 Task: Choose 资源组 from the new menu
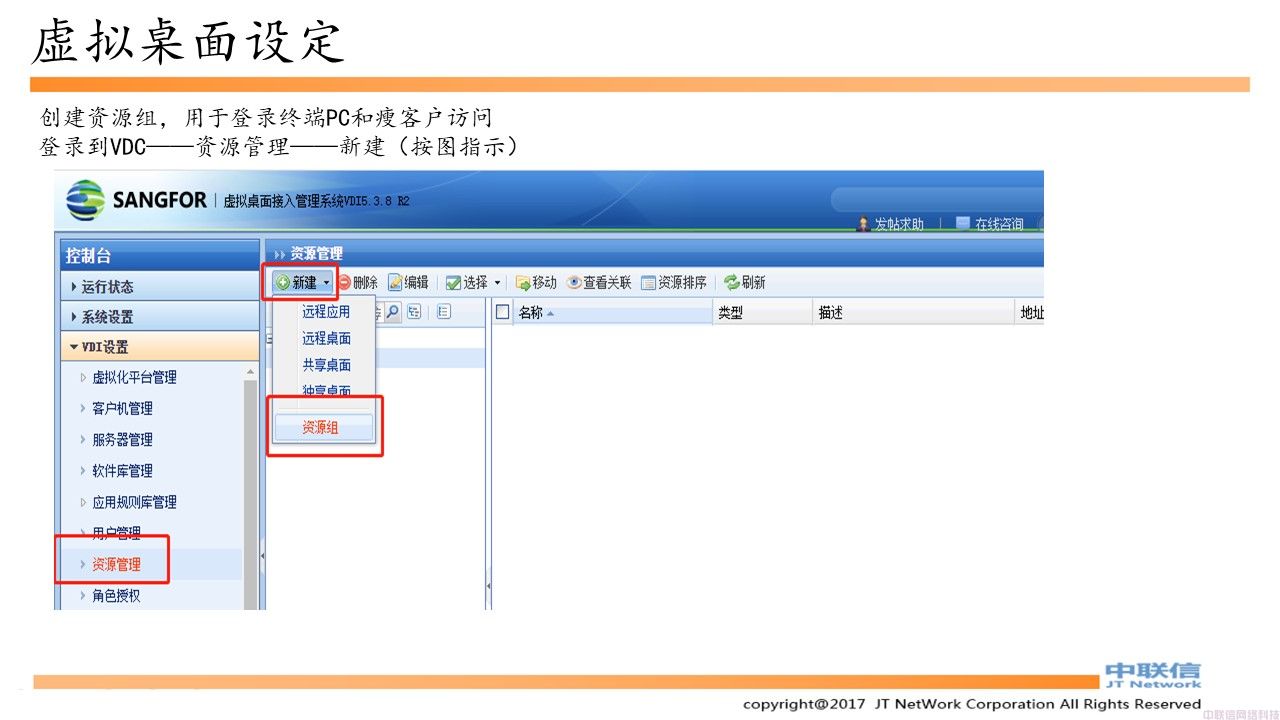pyautogui.click(x=323, y=427)
